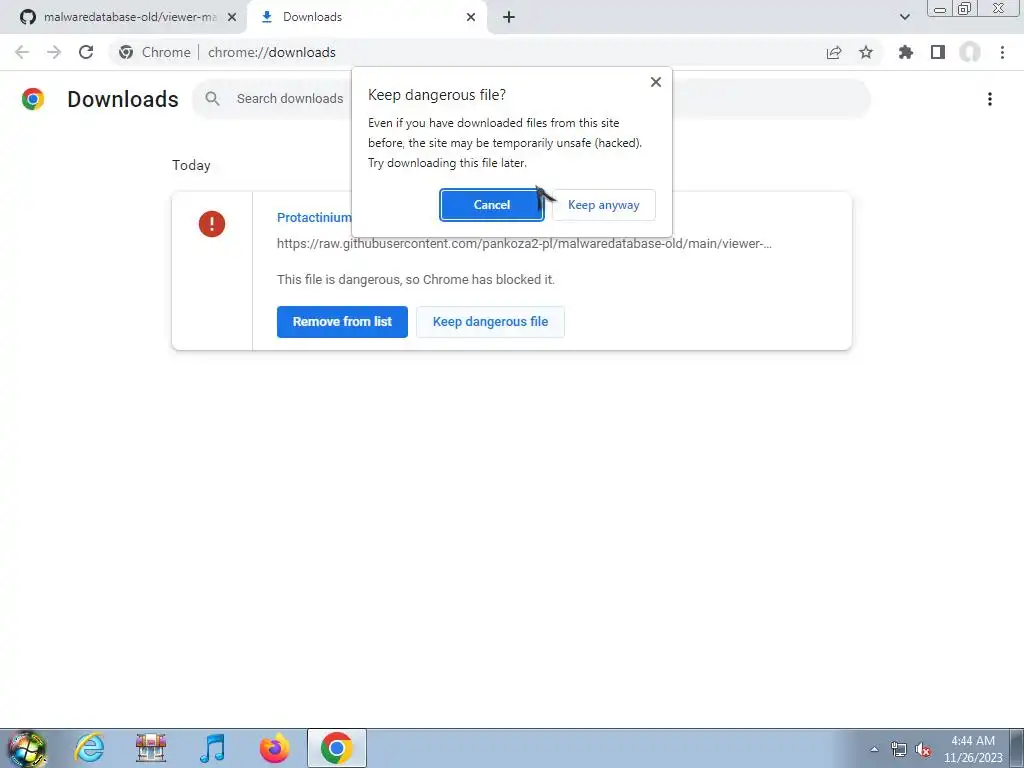Image resolution: width=1024 pixels, height=768 pixels.
Task: Choose Keep anyway in the dialog
Action: click(x=603, y=205)
